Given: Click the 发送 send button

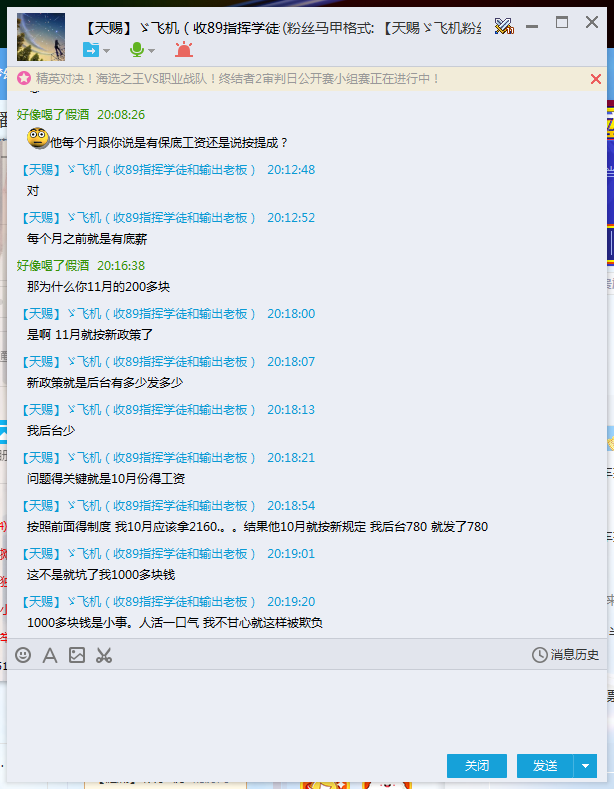Looking at the screenshot, I should pos(545,766).
